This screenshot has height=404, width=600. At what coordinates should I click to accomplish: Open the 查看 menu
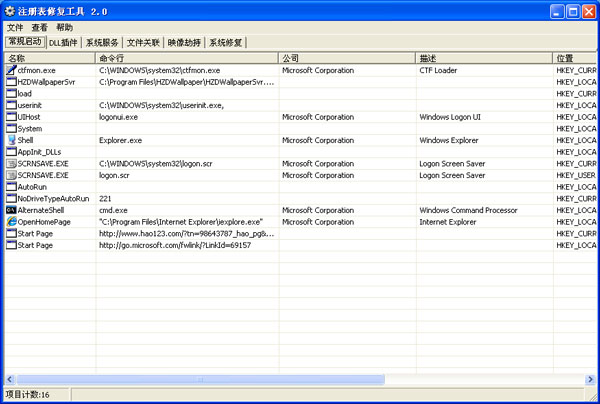tap(39, 28)
